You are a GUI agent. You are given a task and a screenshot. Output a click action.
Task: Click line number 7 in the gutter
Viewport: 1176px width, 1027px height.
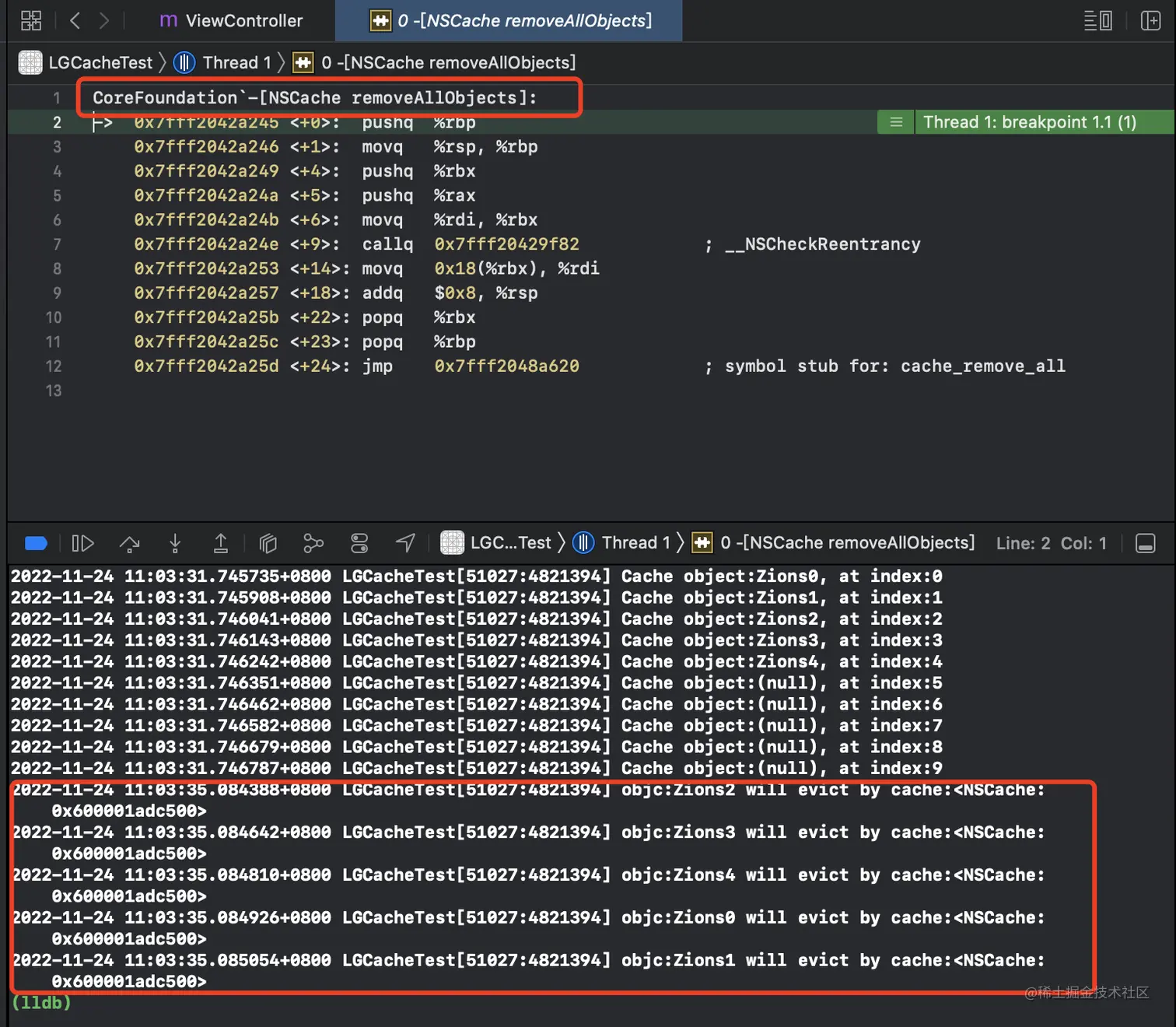[57, 244]
